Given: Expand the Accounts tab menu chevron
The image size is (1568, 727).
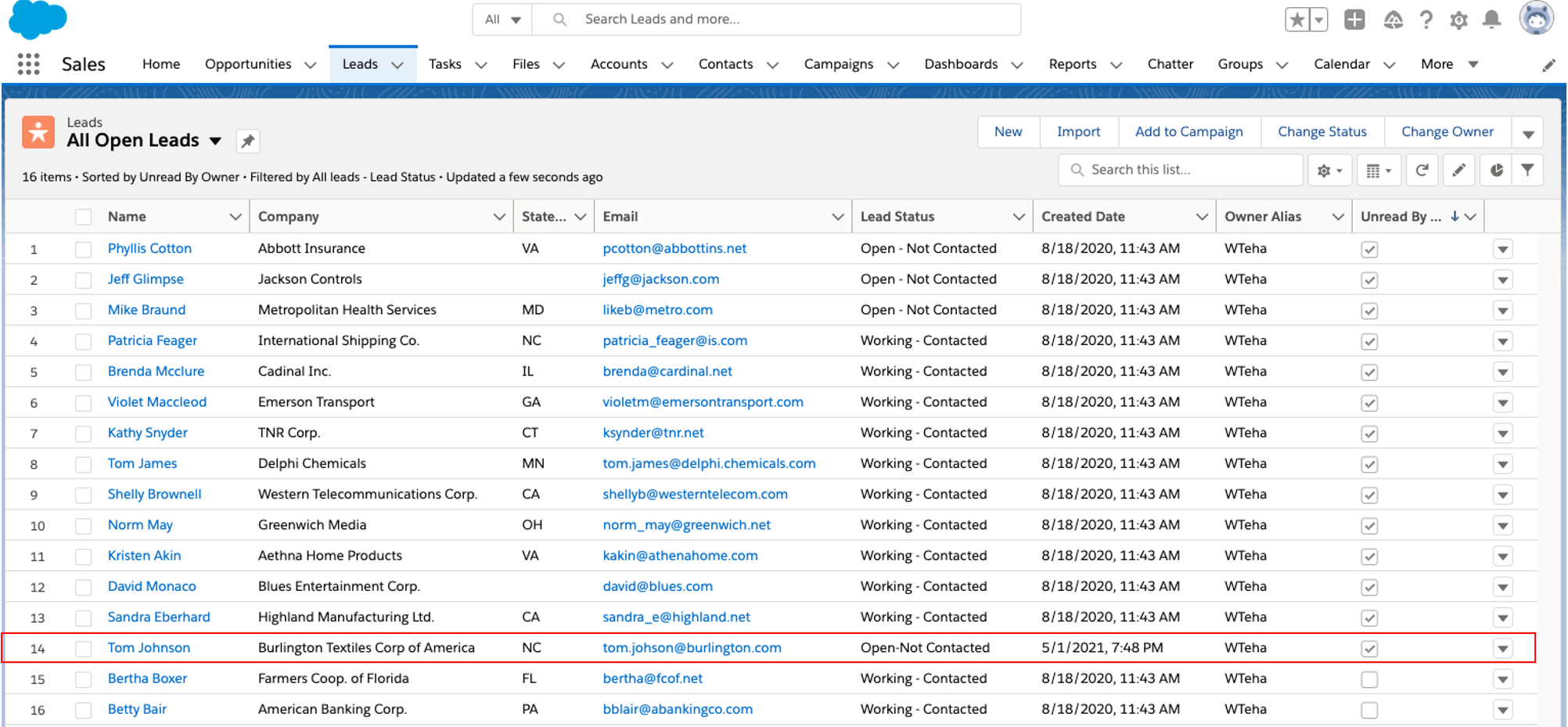Looking at the screenshot, I should click(x=667, y=65).
